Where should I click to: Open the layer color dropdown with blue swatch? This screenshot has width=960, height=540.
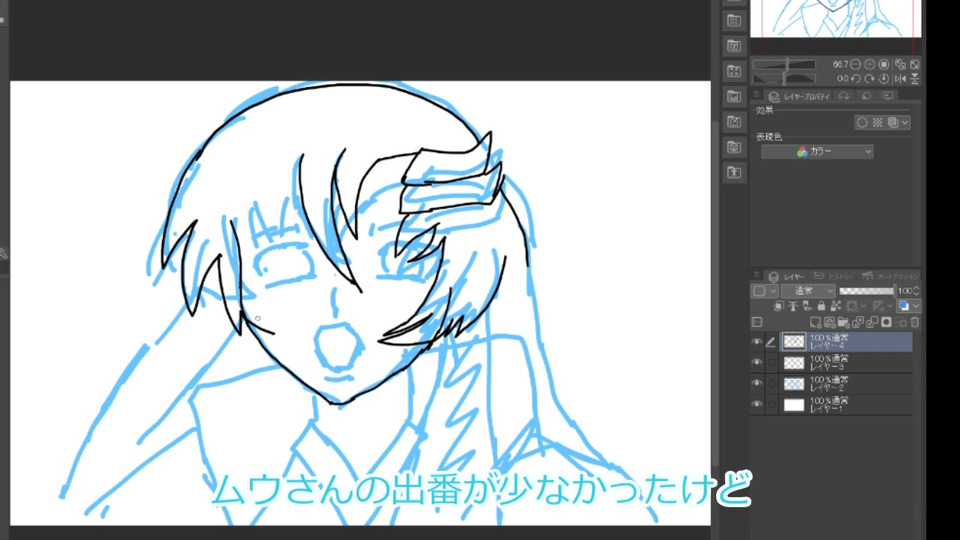pos(909,306)
